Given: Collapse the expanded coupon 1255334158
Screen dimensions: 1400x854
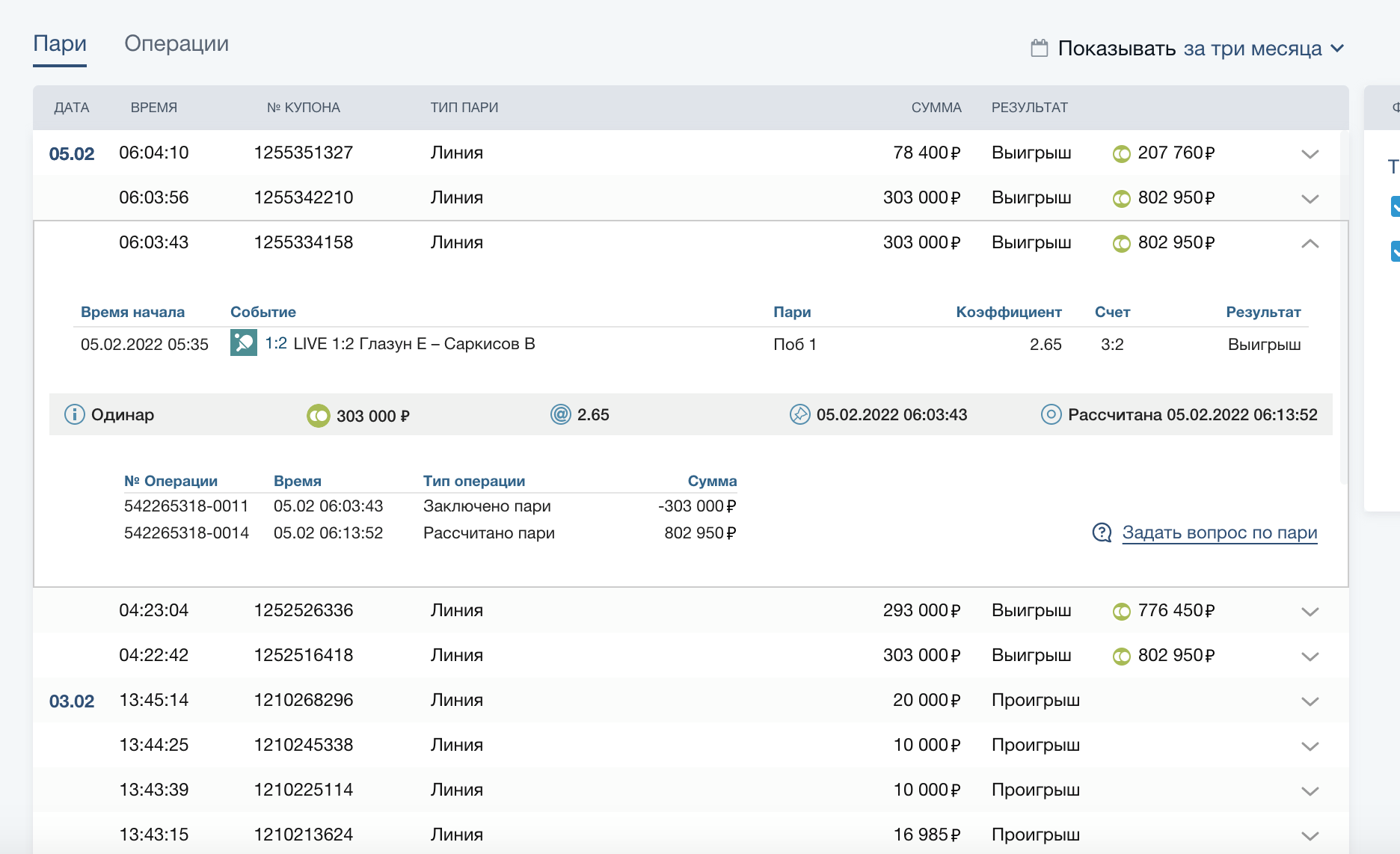Looking at the screenshot, I should [1309, 244].
